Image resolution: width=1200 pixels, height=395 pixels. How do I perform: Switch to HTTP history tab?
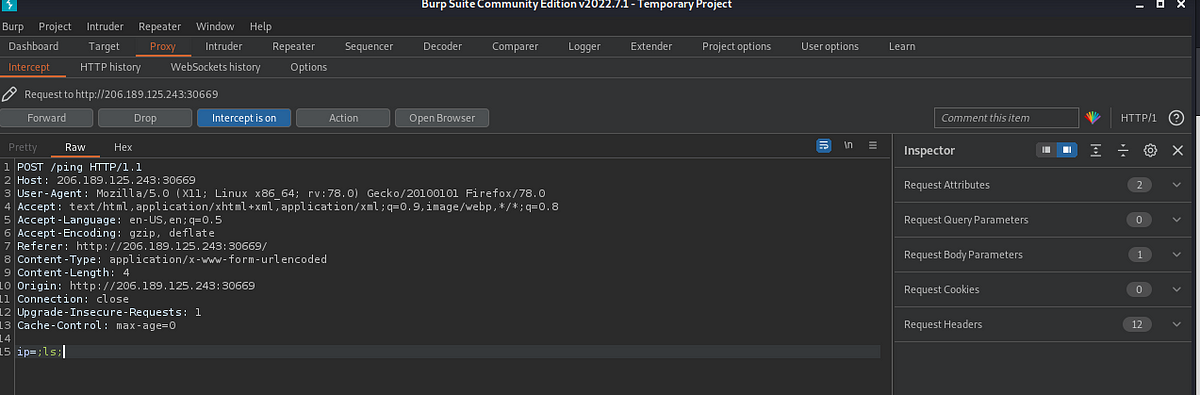point(110,67)
